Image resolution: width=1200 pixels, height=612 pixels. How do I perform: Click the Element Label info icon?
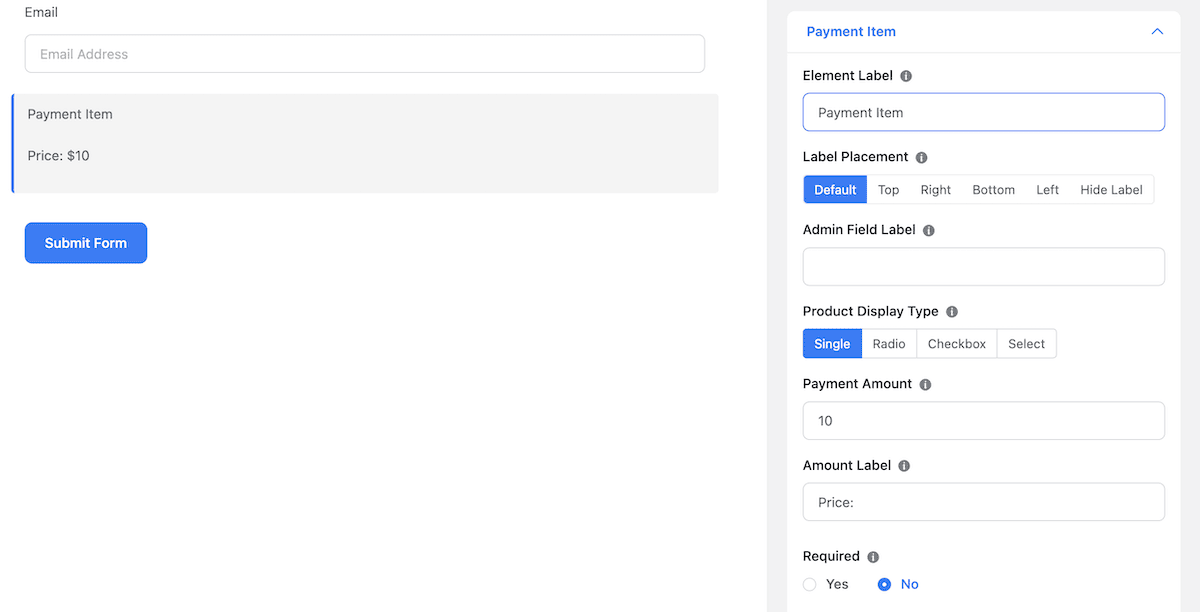(x=906, y=76)
